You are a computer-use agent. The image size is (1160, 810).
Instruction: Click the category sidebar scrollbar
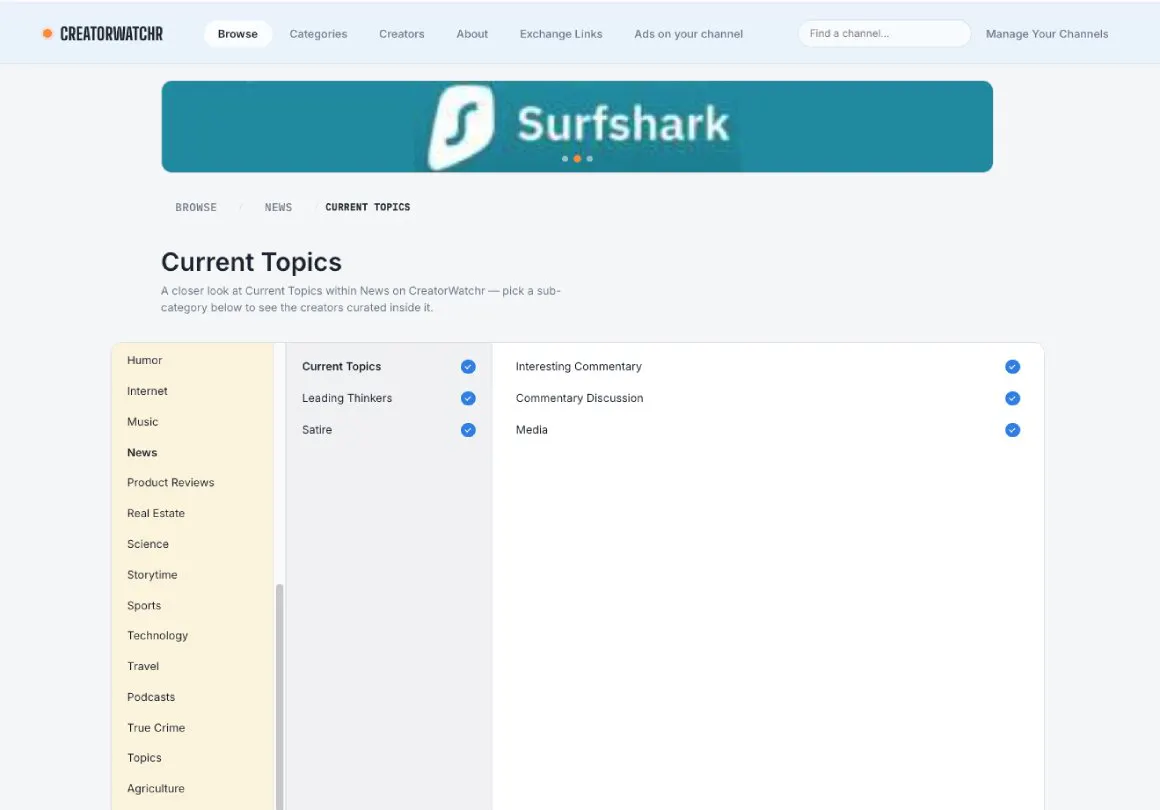click(x=280, y=695)
